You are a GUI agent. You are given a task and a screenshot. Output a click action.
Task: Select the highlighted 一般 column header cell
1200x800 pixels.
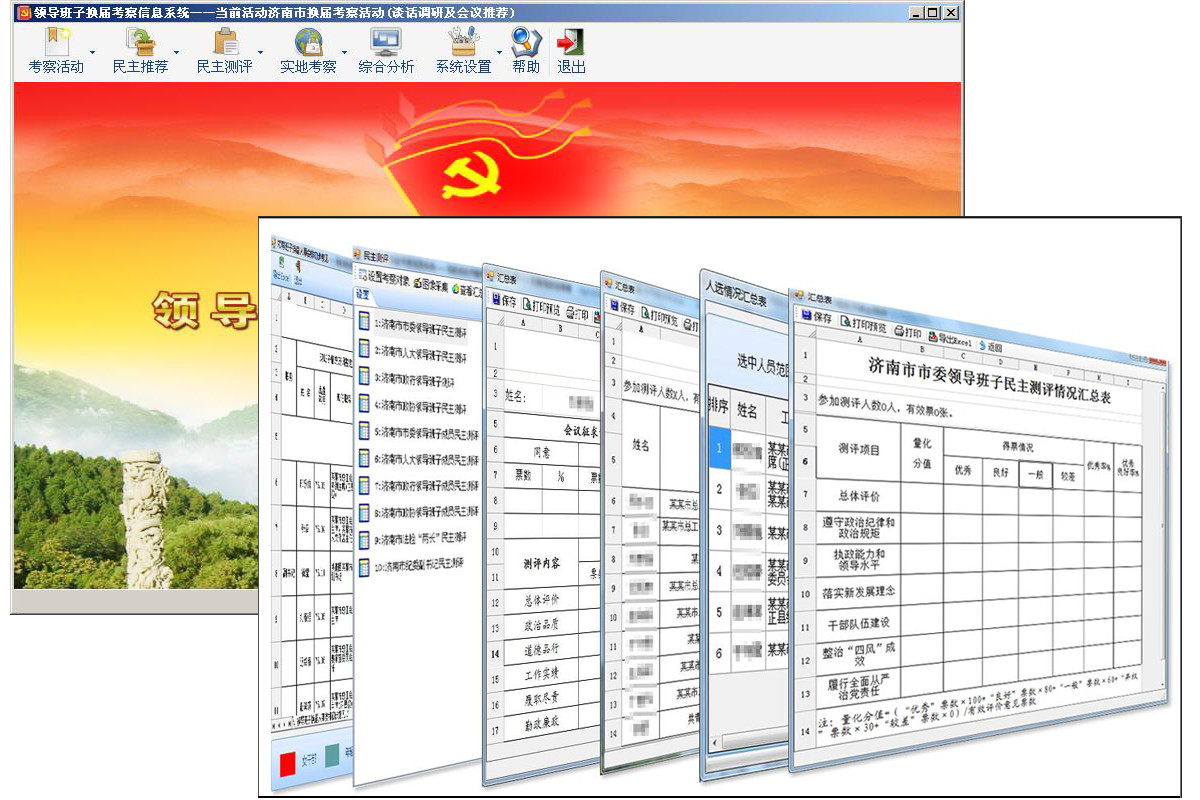[1036, 476]
